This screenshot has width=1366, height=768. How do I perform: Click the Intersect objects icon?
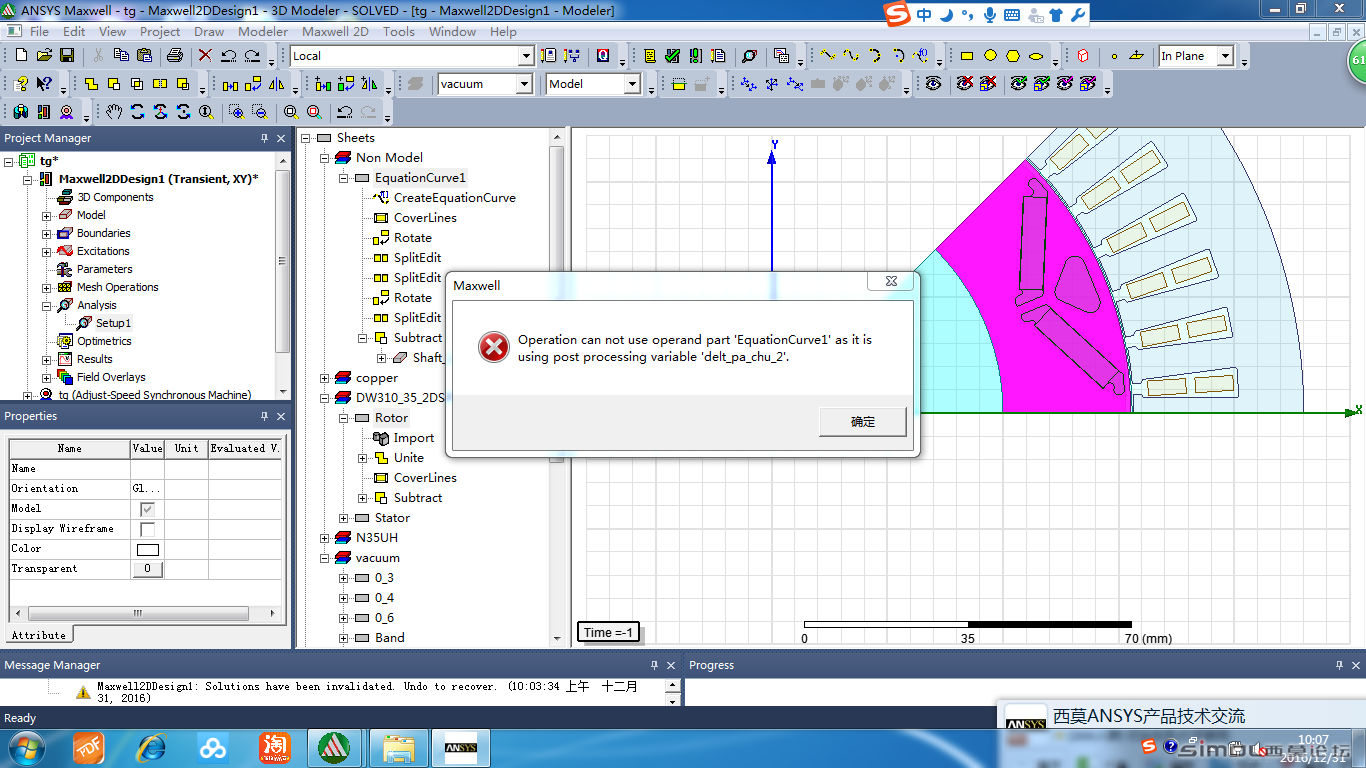point(137,84)
